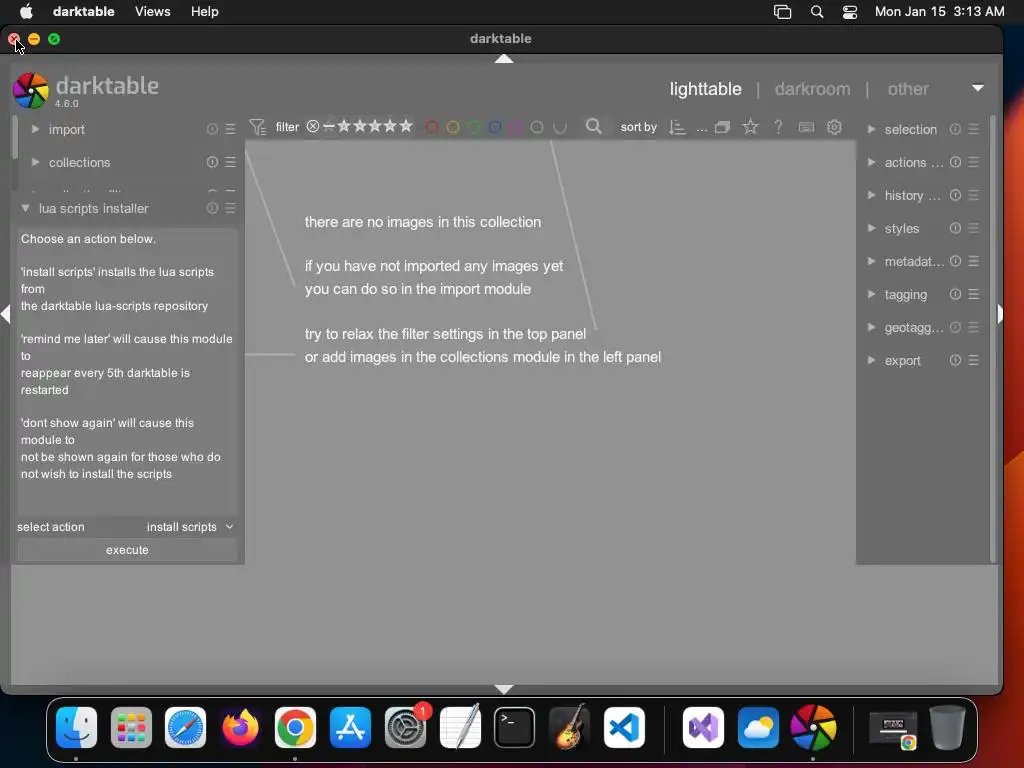
Task: Expand the styles module
Action: pyautogui.click(x=871, y=228)
